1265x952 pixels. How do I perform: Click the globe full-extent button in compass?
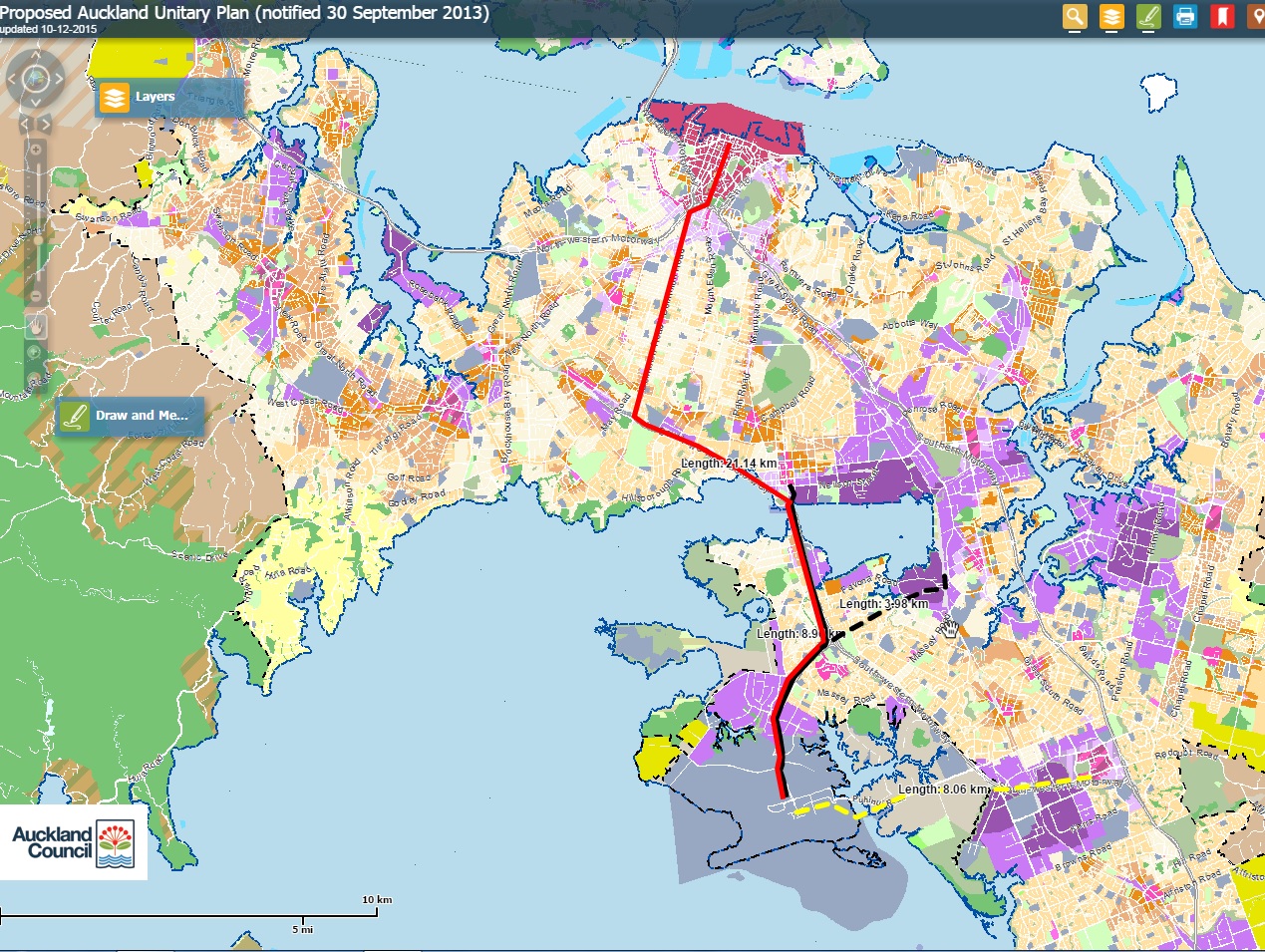click(x=36, y=78)
